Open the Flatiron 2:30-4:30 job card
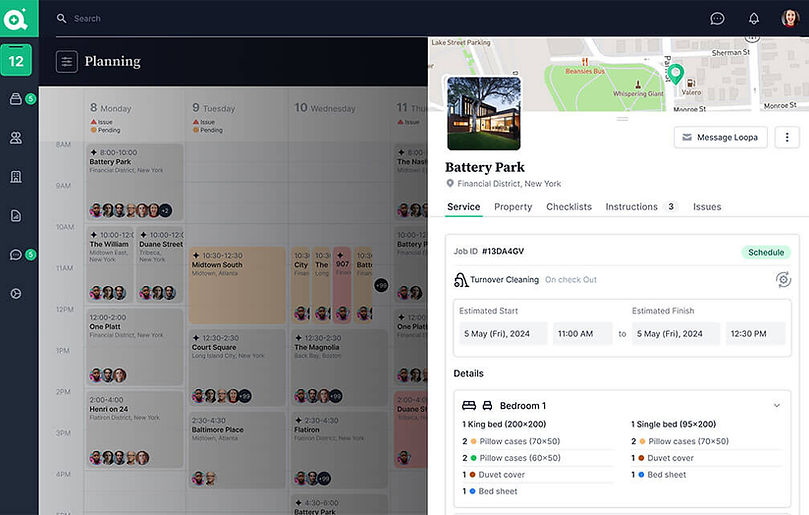The height and width of the screenshot is (515, 809). 338,450
